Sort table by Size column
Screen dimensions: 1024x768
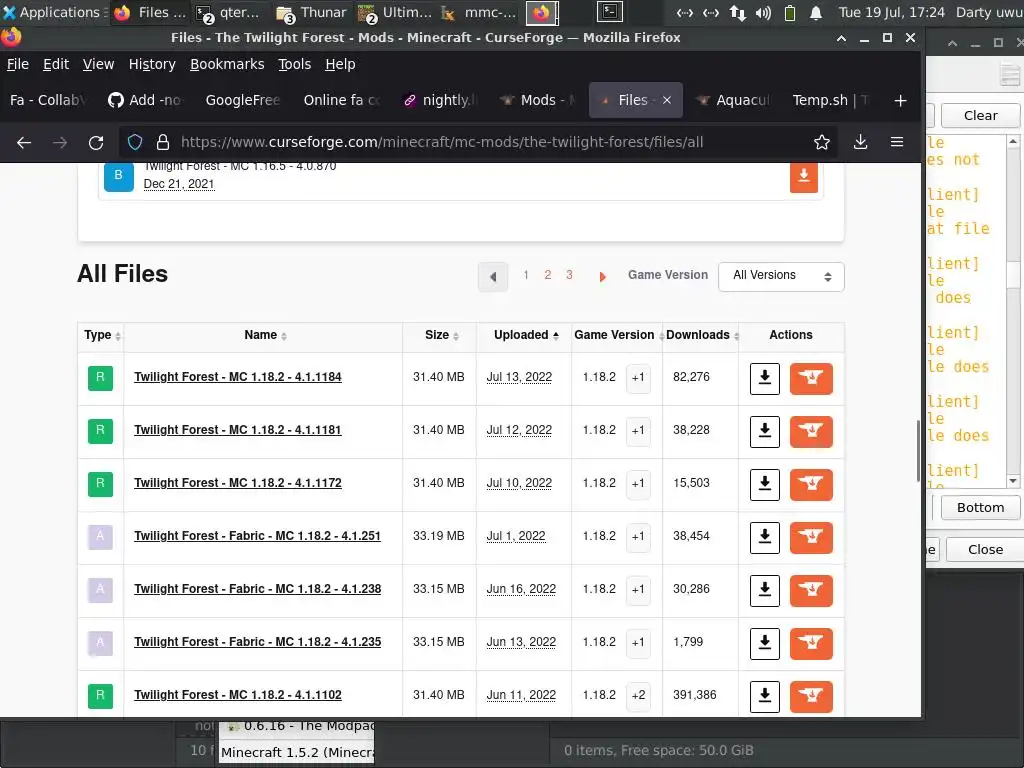pos(441,335)
